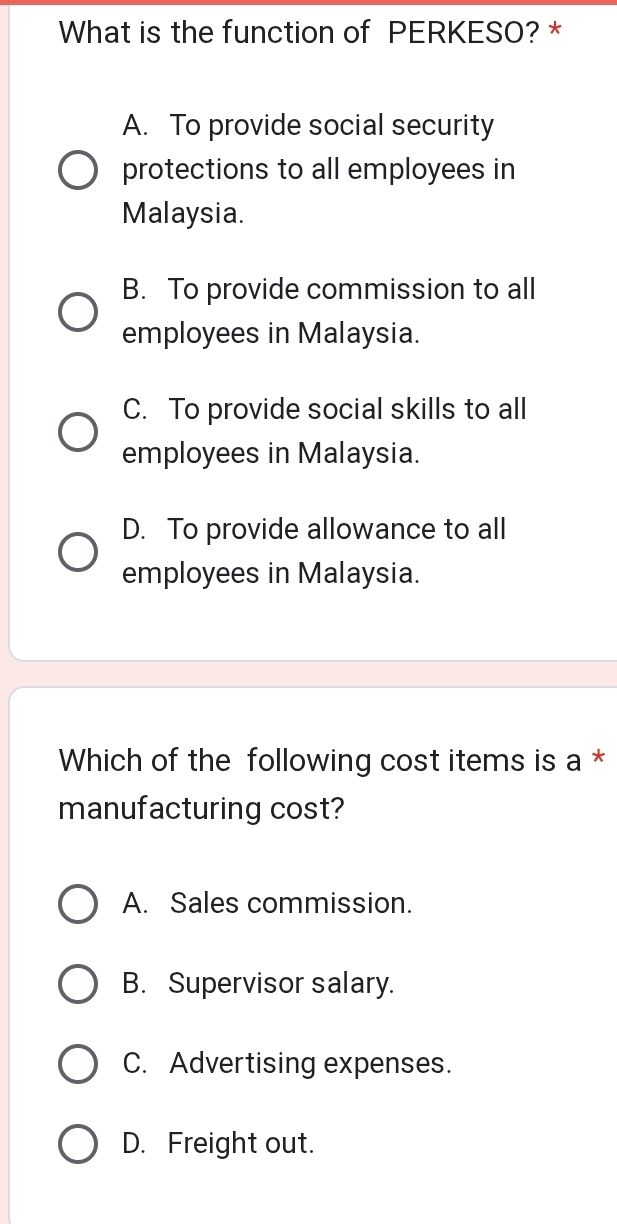Select radio button for social security protections answer
Screen dimensions: 617x1224
coord(78,170)
